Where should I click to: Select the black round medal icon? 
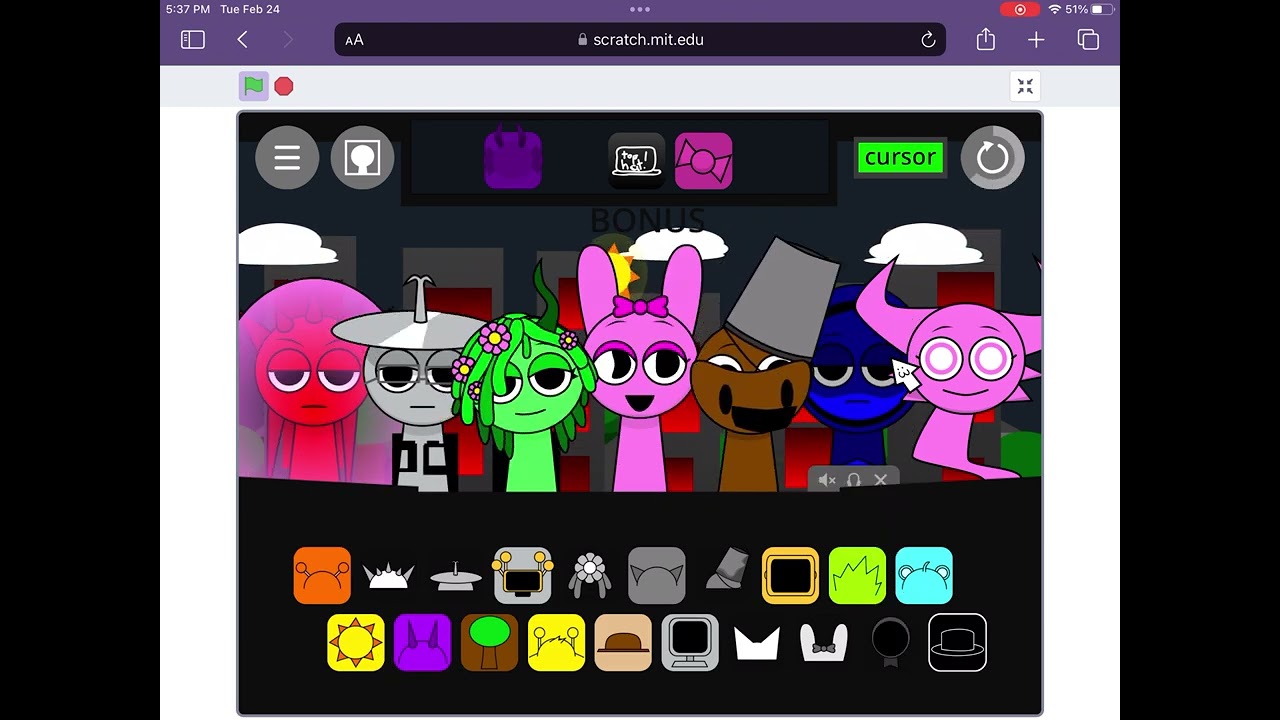[x=890, y=642]
